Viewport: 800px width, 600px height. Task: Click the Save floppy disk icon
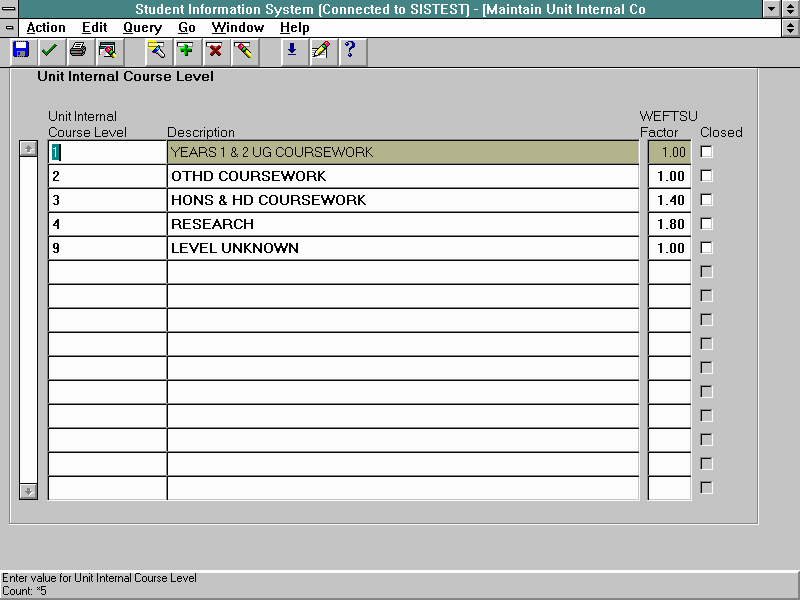21,50
